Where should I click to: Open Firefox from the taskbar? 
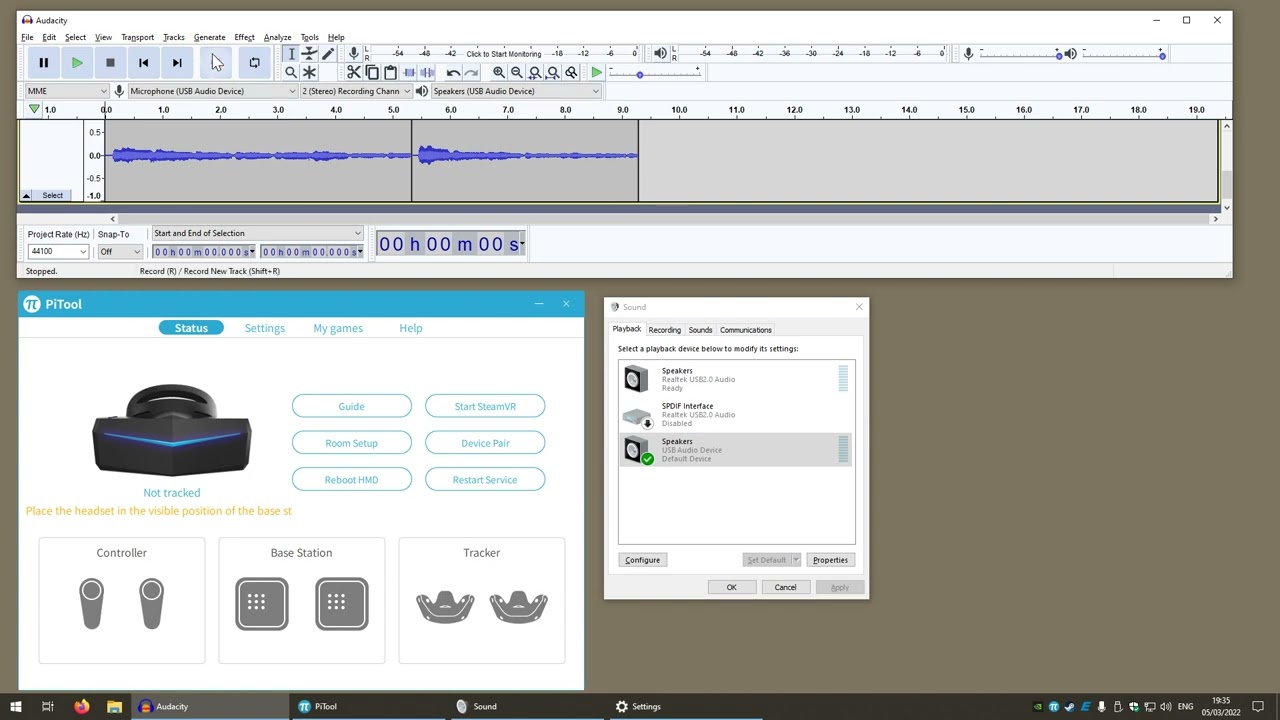(81, 706)
